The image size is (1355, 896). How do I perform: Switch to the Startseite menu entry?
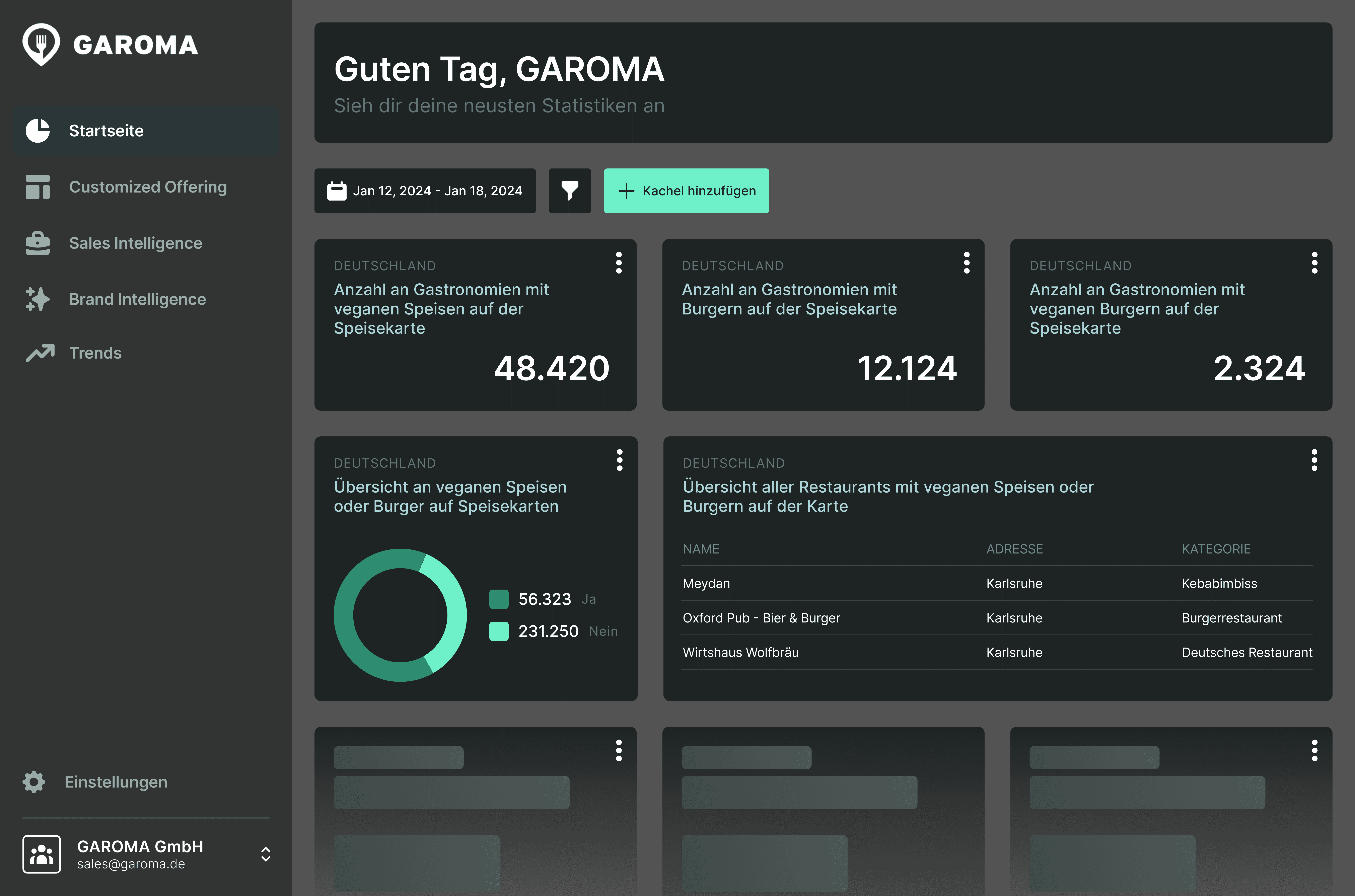point(106,130)
